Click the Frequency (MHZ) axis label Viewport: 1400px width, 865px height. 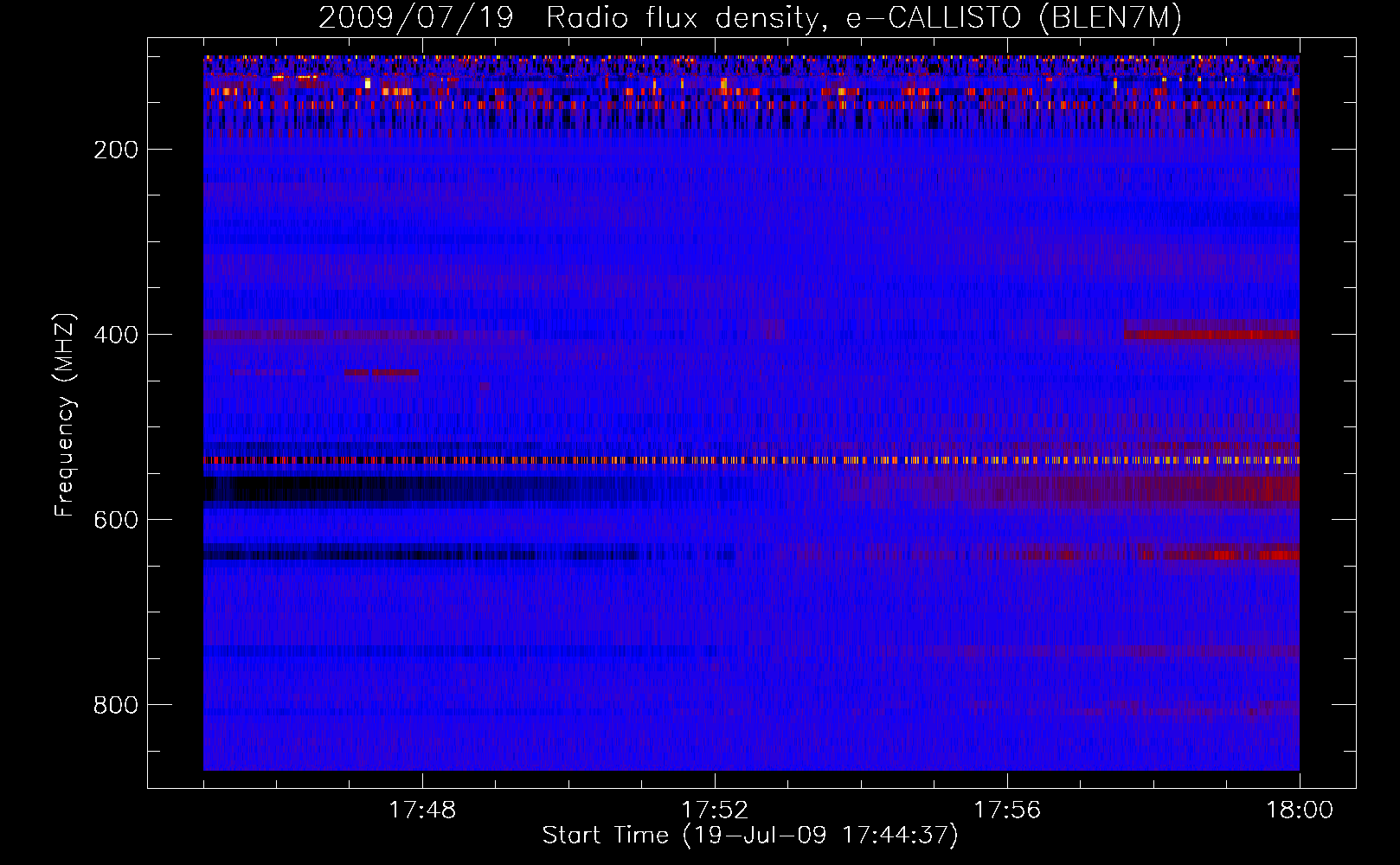point(65,414)
